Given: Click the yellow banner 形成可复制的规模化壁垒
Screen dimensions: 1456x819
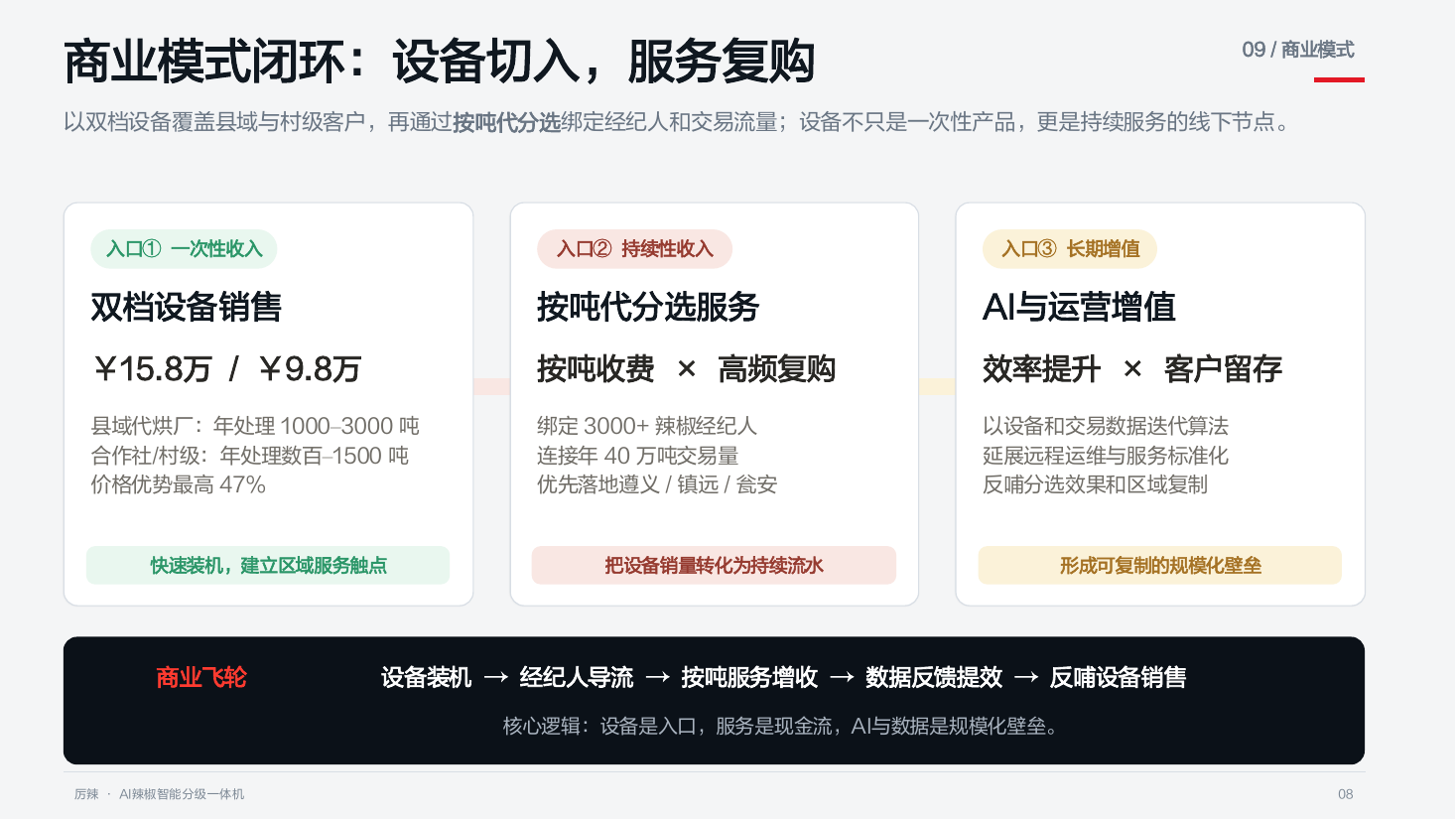Looking at the screenshot, I should 1160,565.
